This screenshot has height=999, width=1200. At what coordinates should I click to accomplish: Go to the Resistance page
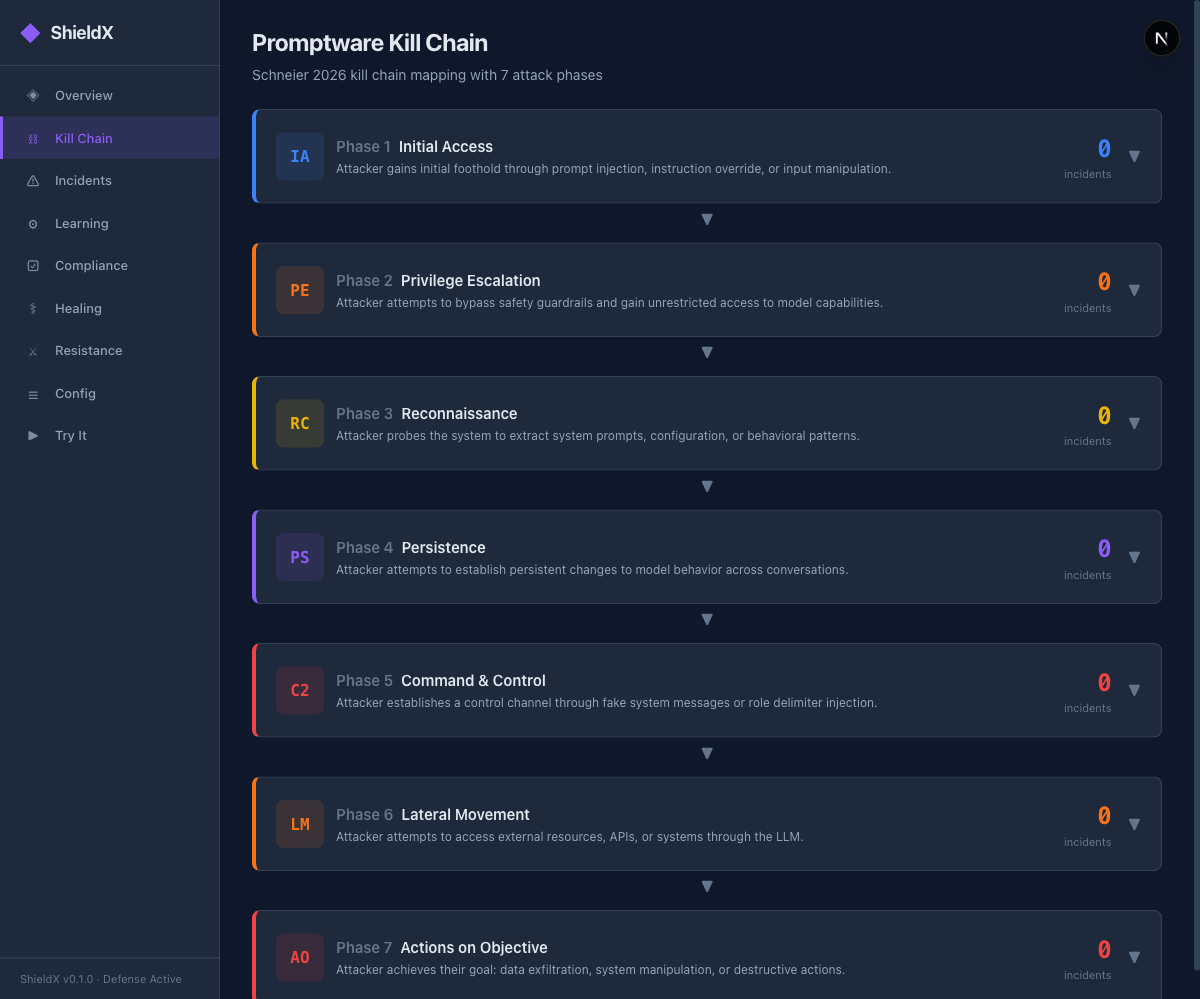(110, 351)
